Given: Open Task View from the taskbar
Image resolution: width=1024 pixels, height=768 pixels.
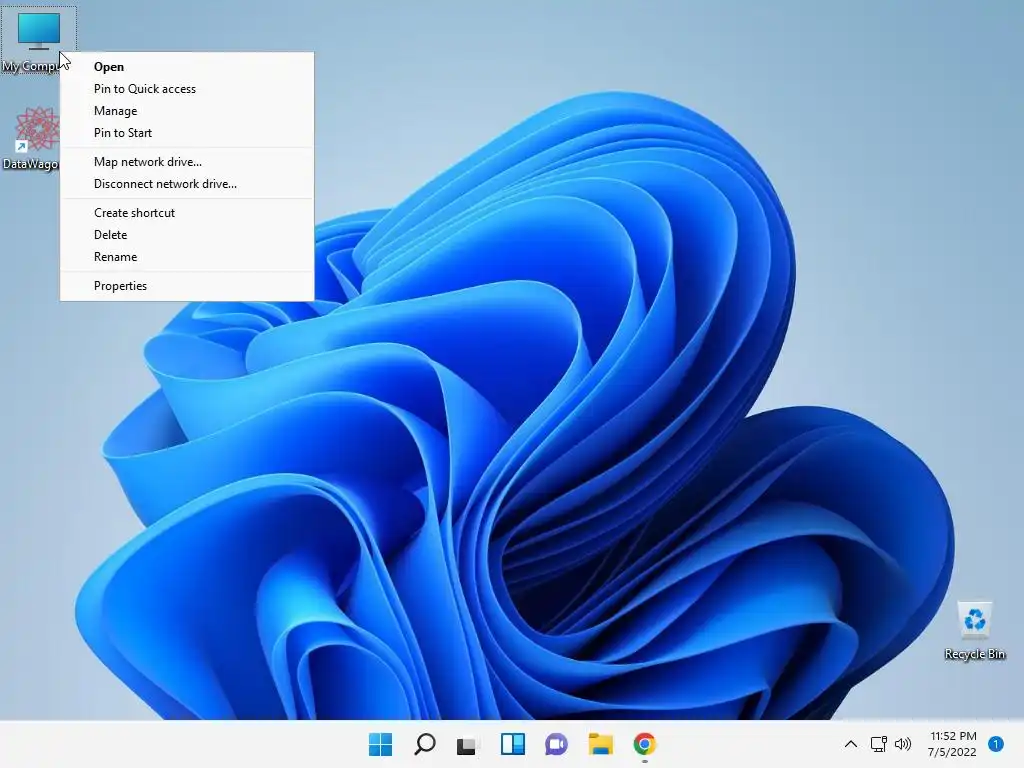Looking at the screenshot, I should click(x=468, y=744).
